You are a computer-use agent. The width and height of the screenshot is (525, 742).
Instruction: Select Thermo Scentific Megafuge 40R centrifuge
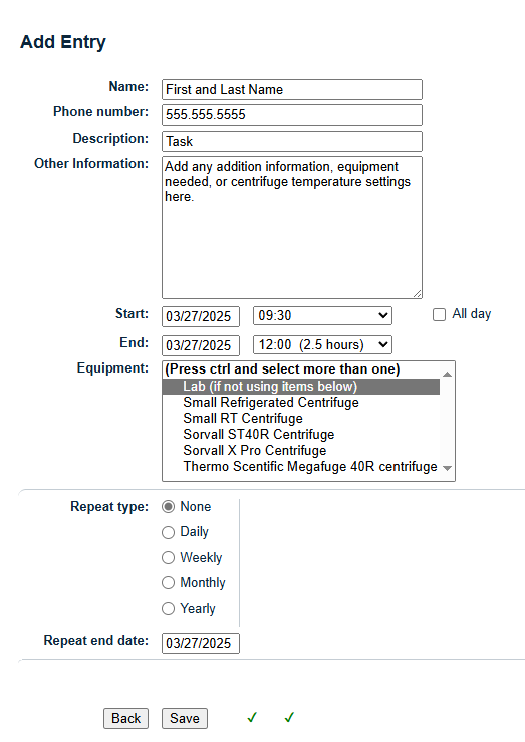(301, 467)
